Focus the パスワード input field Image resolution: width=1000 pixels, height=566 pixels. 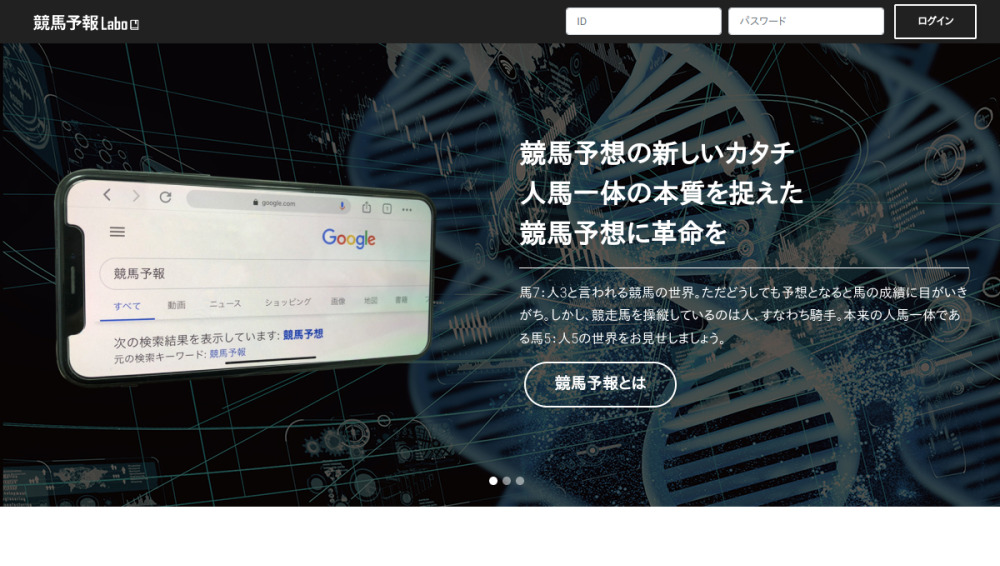click(806, 21)
